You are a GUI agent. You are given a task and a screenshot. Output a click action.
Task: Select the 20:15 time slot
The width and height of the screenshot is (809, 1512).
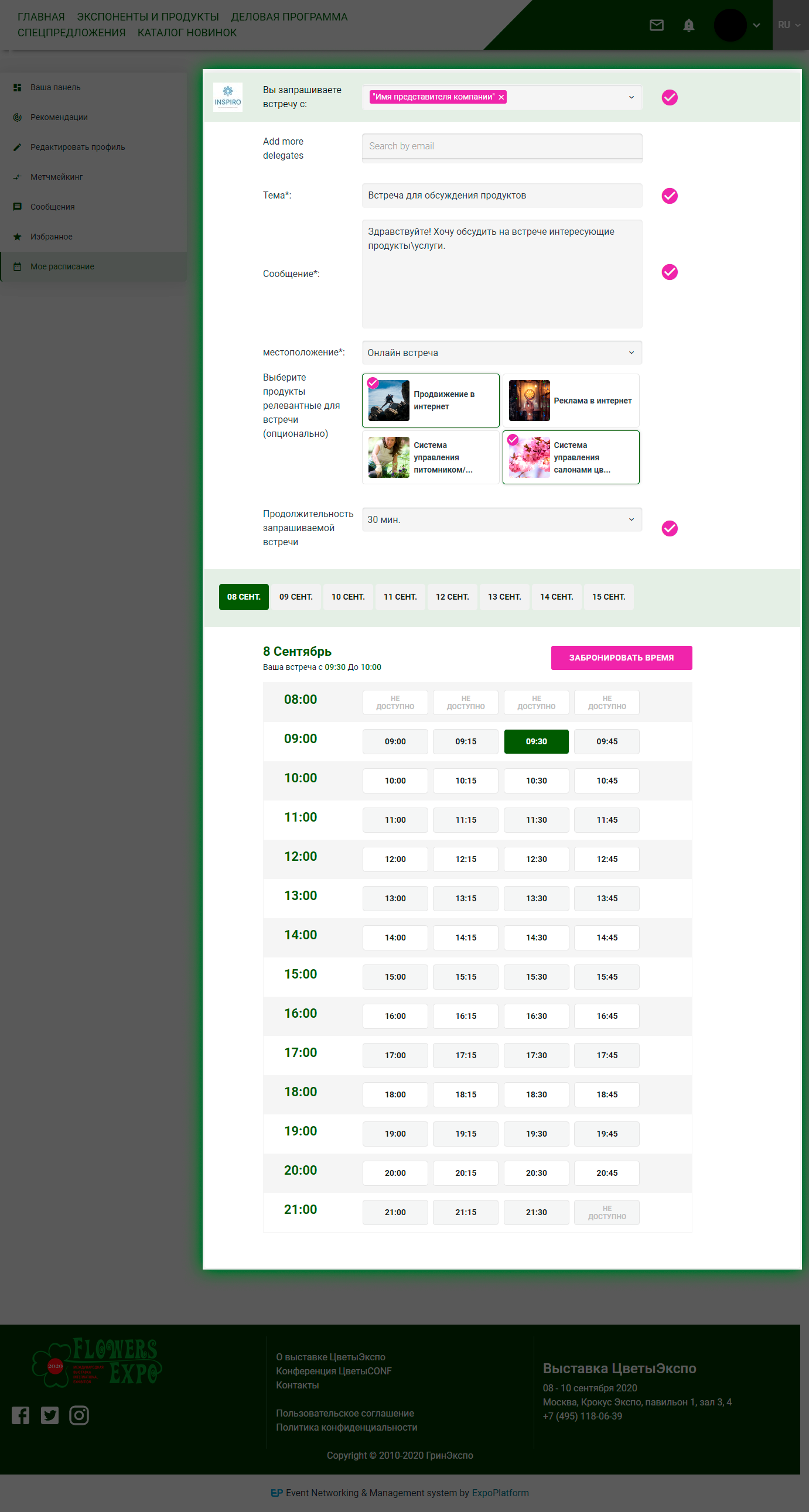click(x=466, y=1173)
